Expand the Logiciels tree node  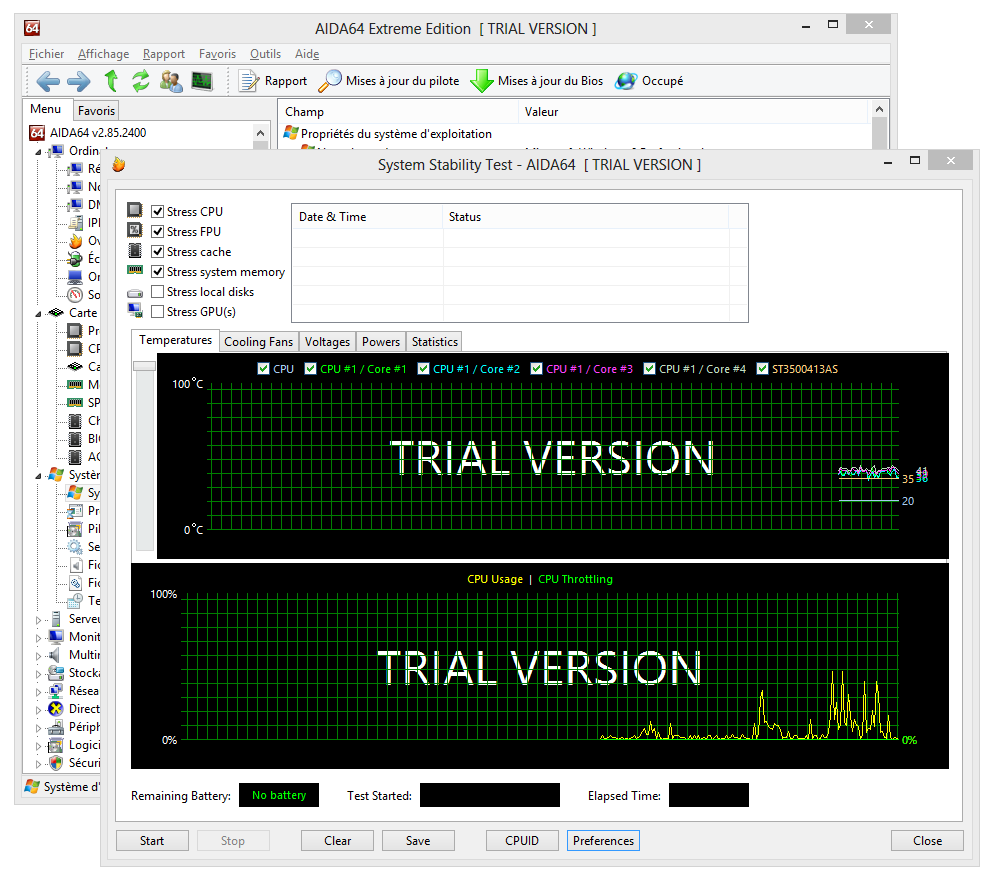[x=38, y=745]
